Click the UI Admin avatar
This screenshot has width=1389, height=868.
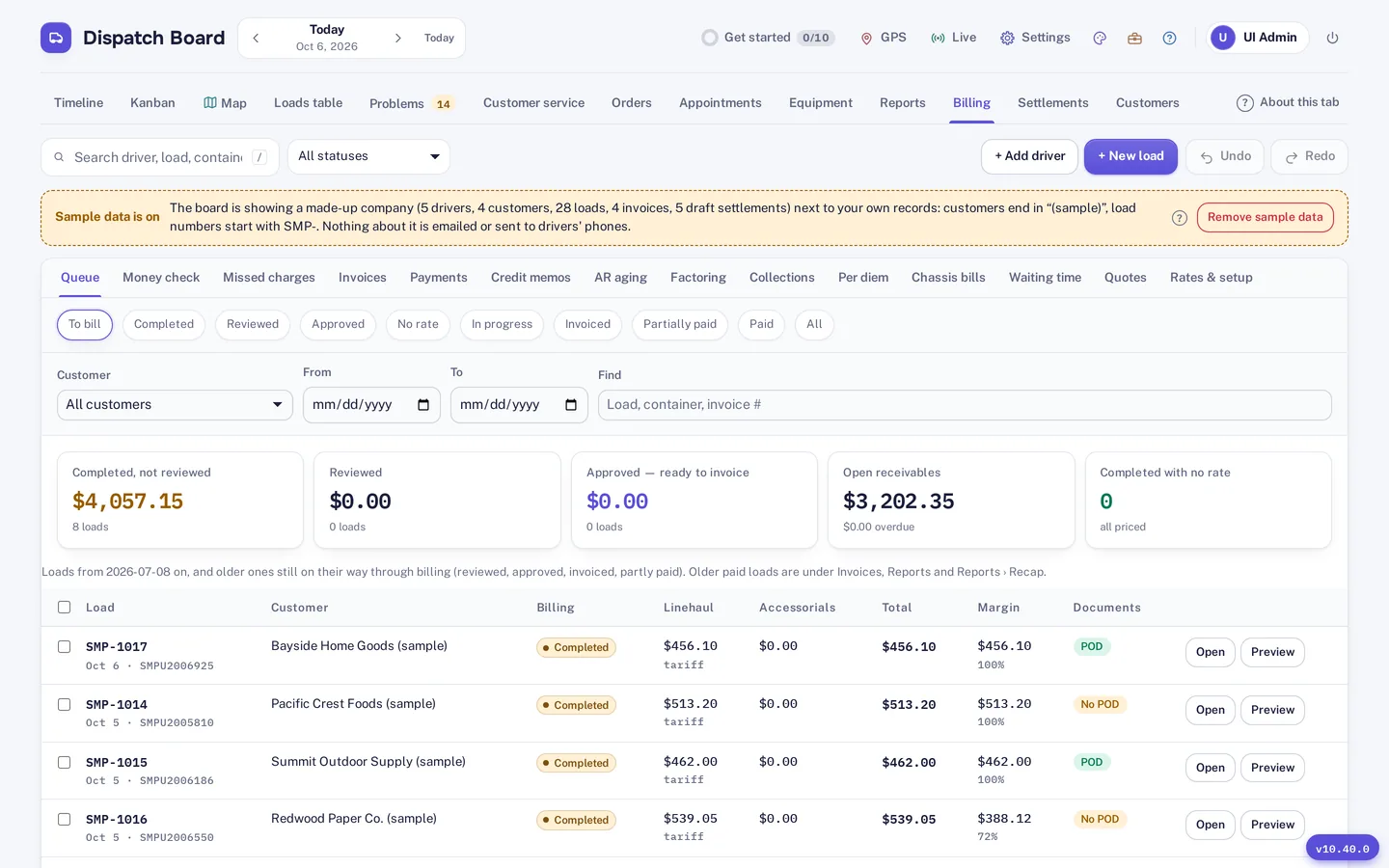[x=1223, y=38]
